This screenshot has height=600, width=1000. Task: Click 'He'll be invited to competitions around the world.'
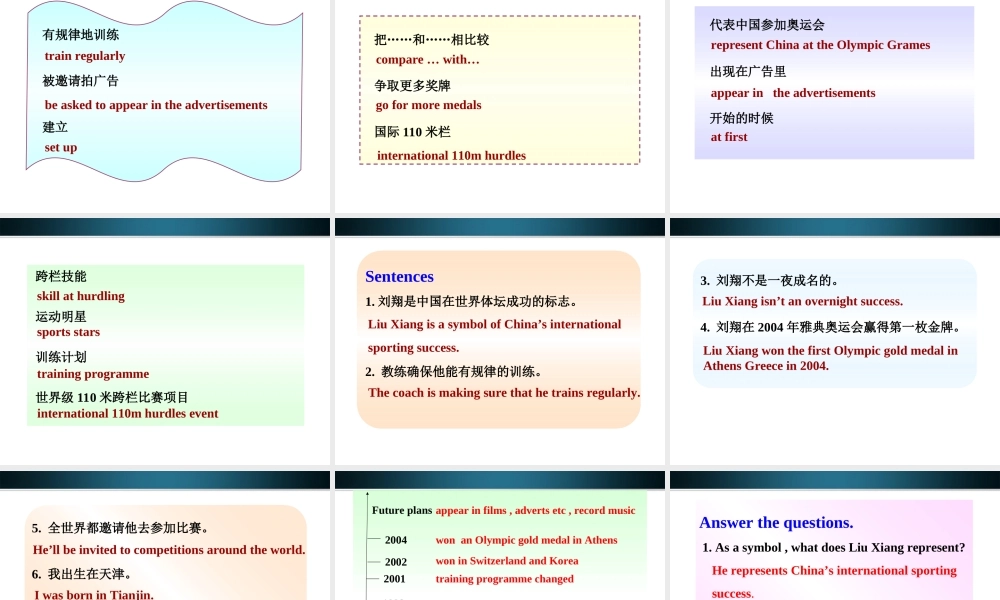click(169, 550)
